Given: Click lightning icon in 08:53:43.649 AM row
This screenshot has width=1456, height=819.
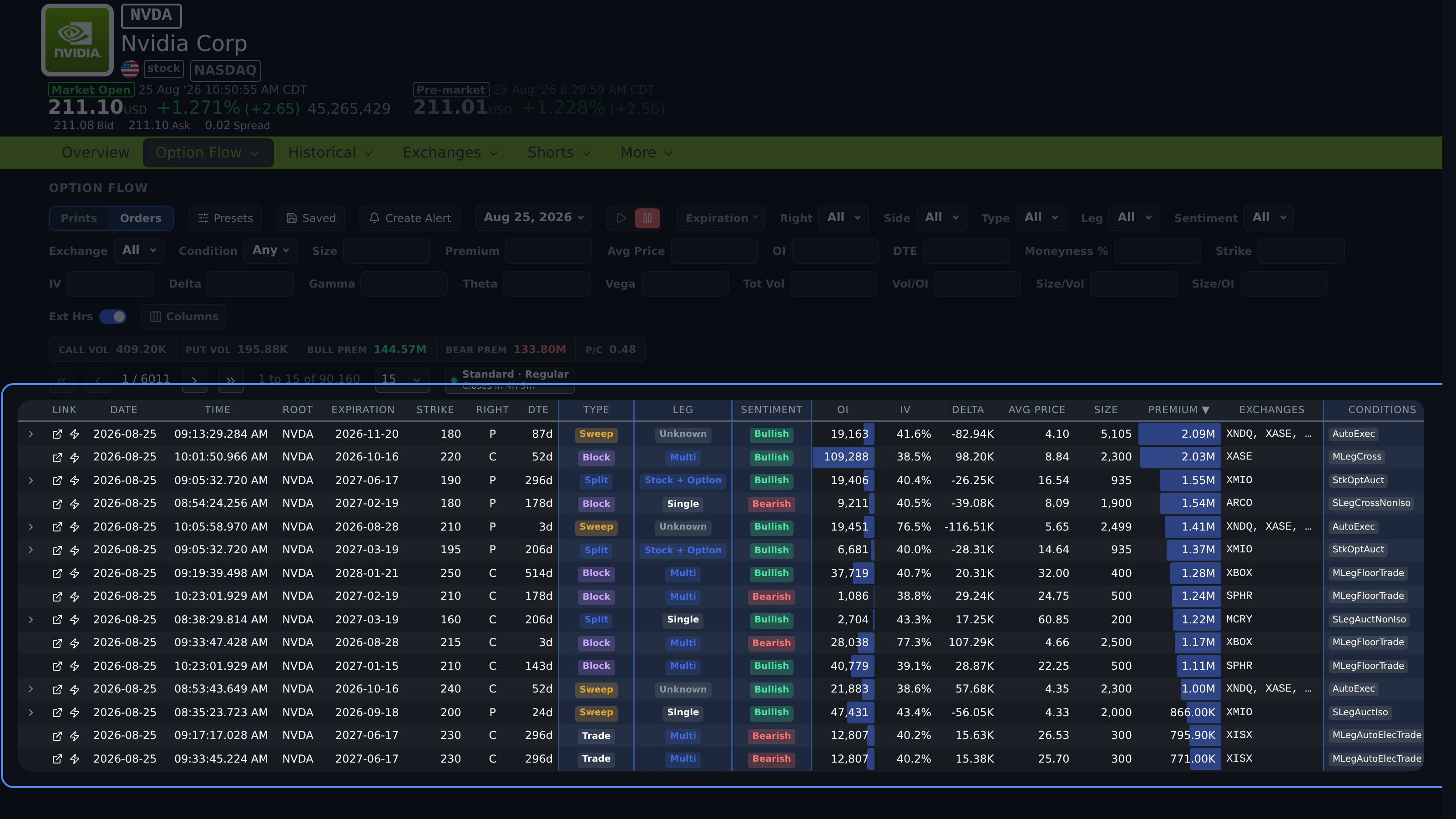Looking at the screenshot, I should pos(75,689).
